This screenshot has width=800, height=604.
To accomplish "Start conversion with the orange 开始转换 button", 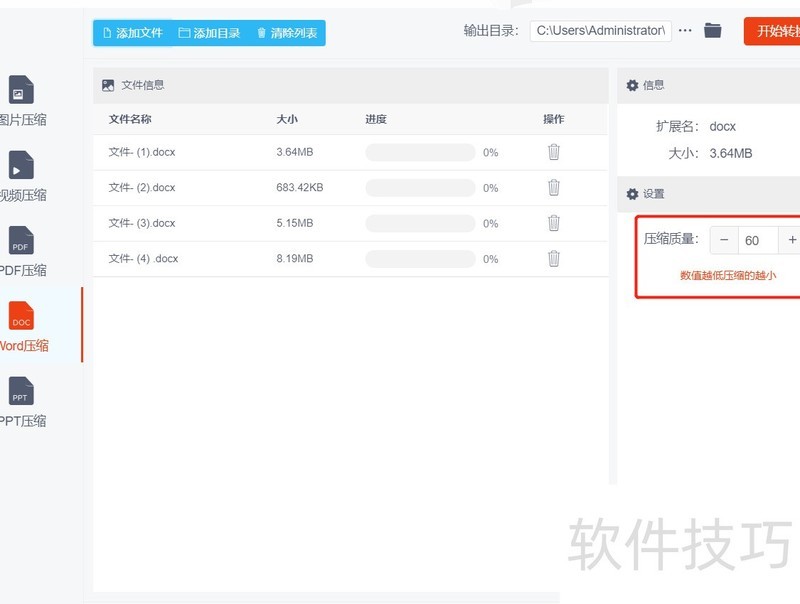I will pyautogui.click(x=774, y=31).
